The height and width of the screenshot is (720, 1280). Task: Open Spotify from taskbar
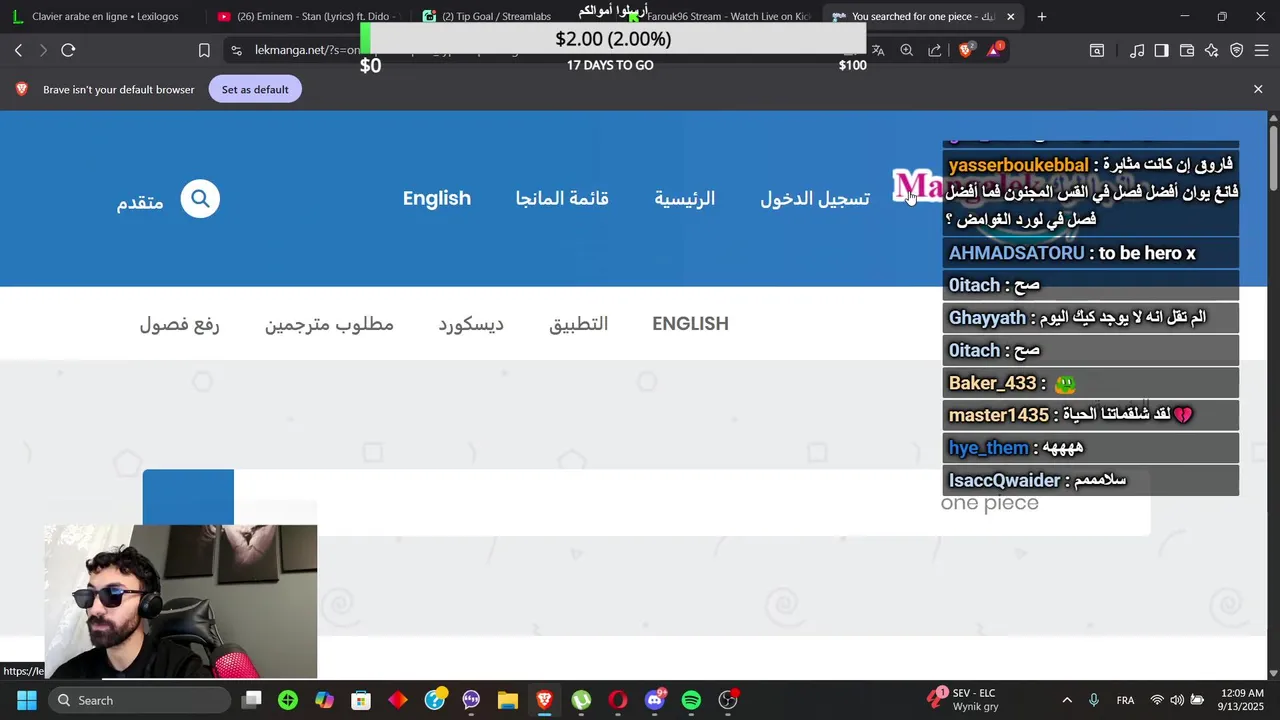(691, 700)
